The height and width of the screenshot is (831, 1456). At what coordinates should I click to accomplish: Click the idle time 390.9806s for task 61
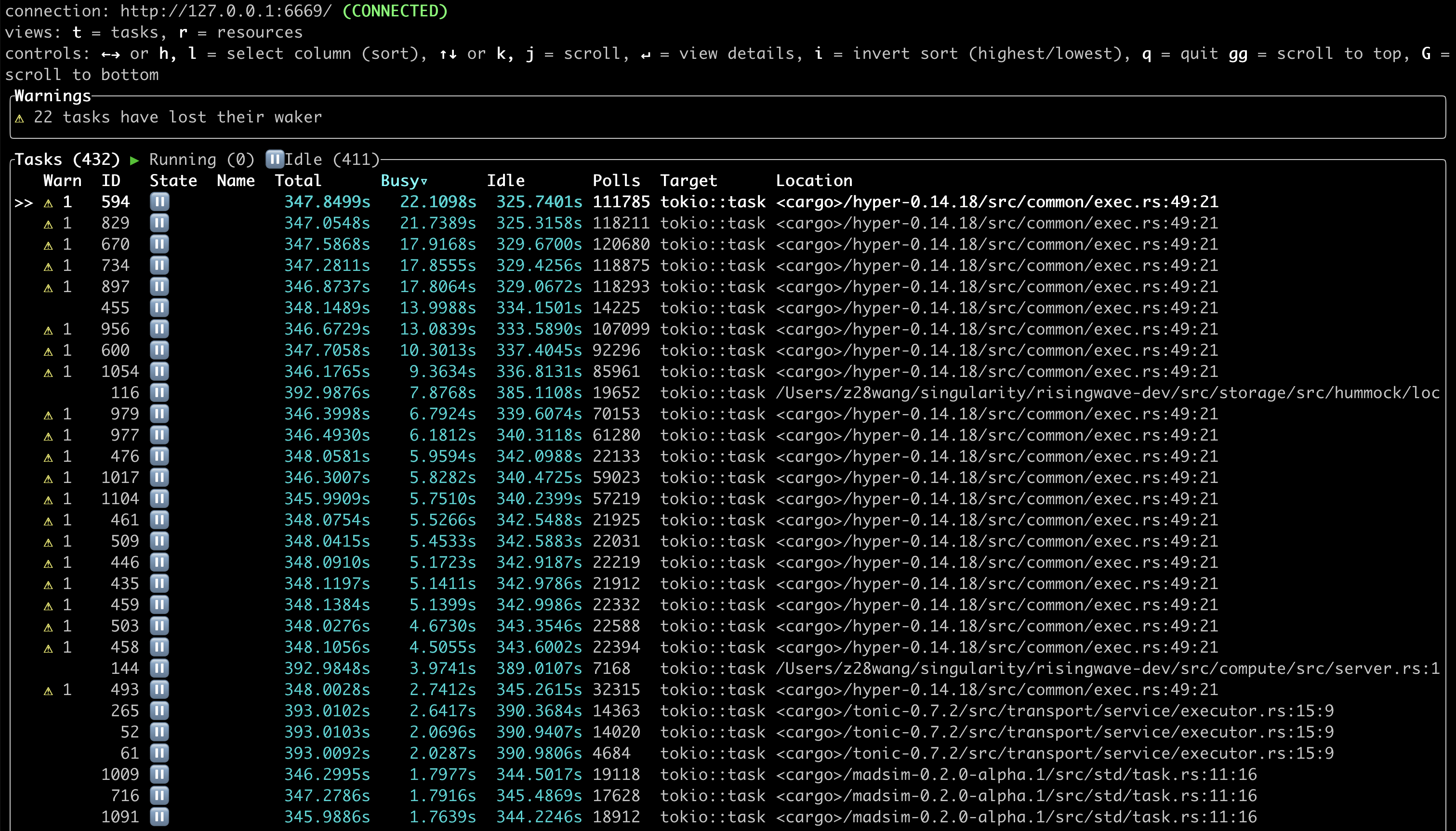pos(540,753)
